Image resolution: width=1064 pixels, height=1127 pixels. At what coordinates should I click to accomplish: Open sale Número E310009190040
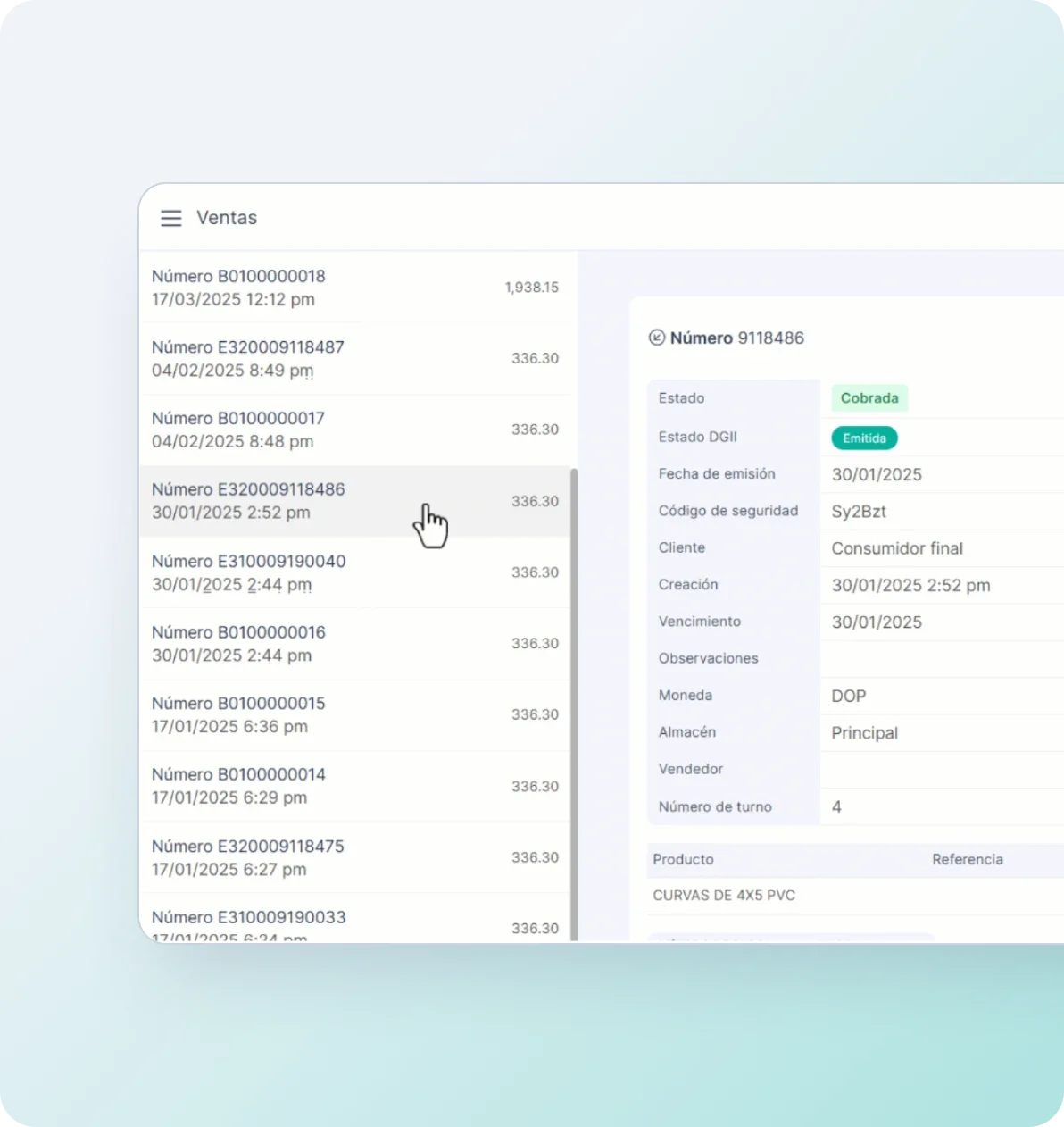354,572
